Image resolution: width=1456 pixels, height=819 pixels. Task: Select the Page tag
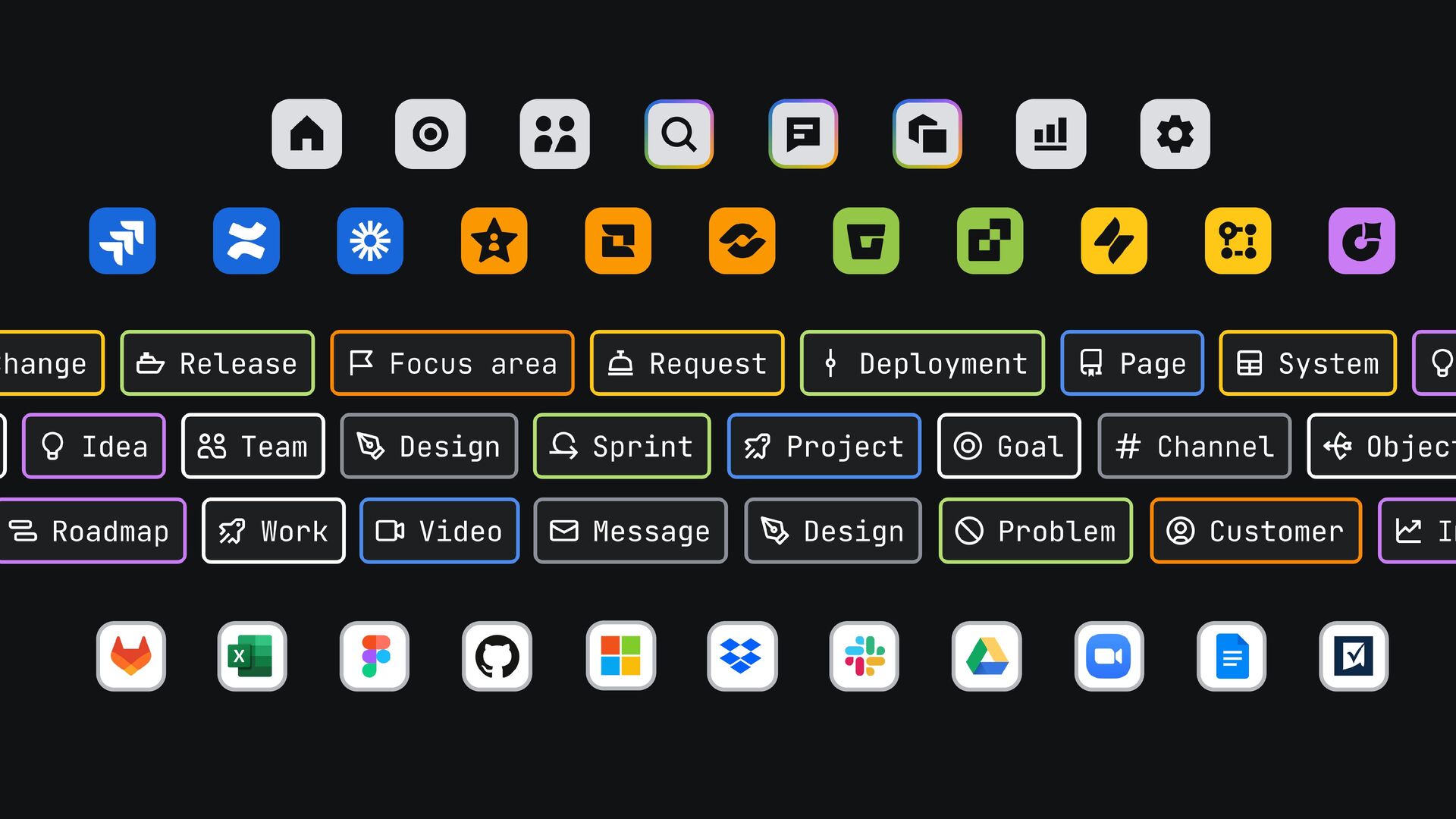click(x=1132, y=363)
